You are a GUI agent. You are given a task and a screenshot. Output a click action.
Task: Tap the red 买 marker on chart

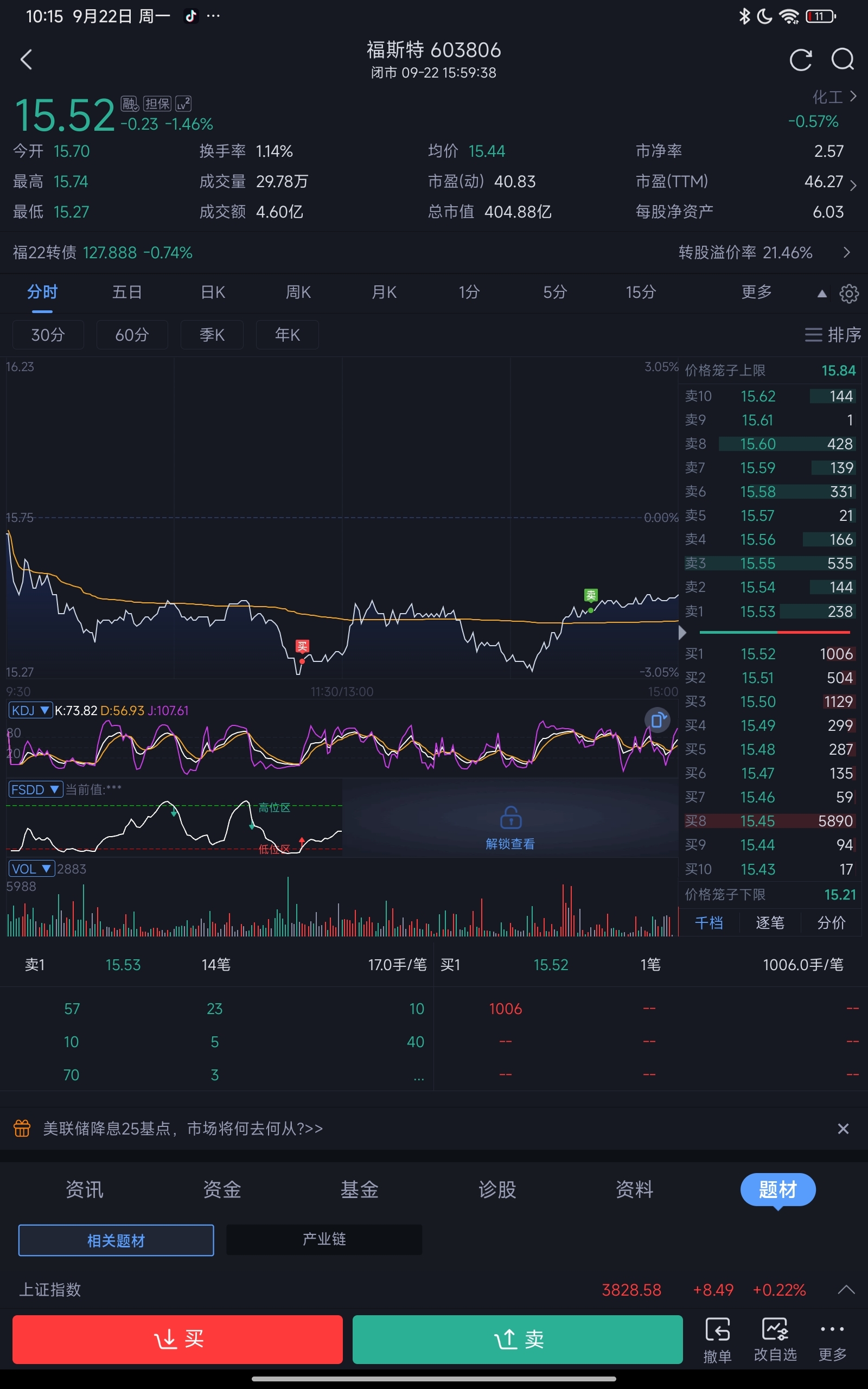pyautogui.click(x=302, y=646)
